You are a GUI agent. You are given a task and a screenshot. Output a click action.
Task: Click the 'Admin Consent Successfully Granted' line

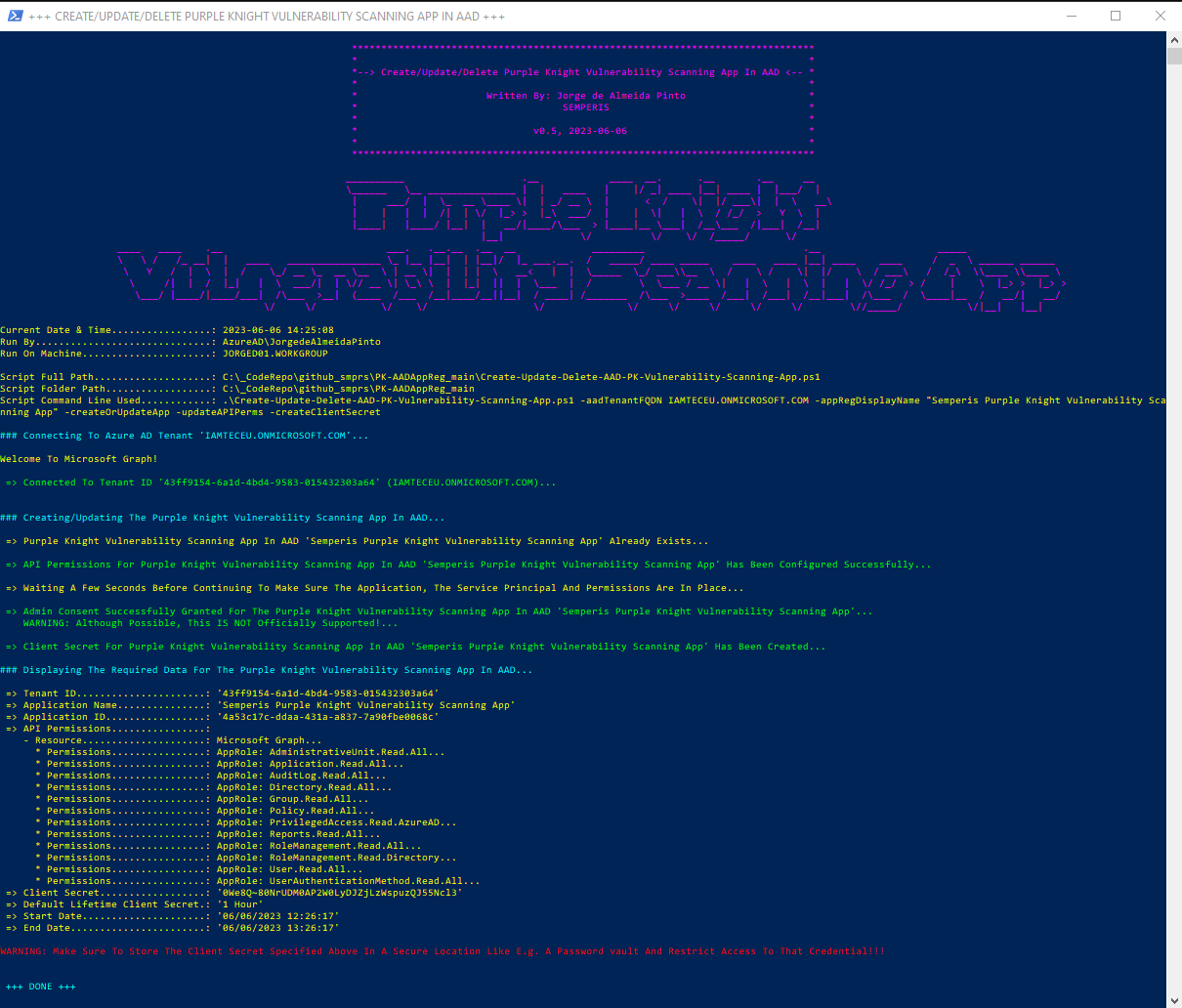pyautogui.click(x=439, y=611)
